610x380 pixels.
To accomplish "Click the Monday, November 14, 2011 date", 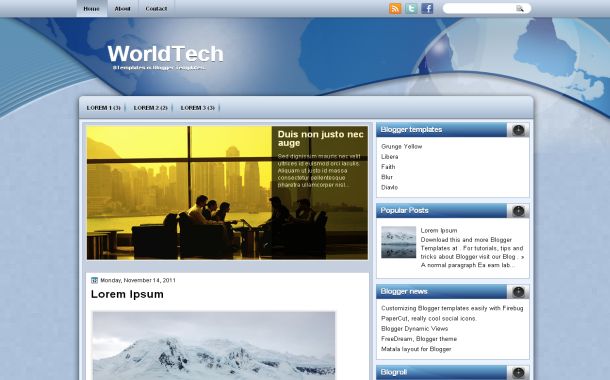I will point(138,280).
